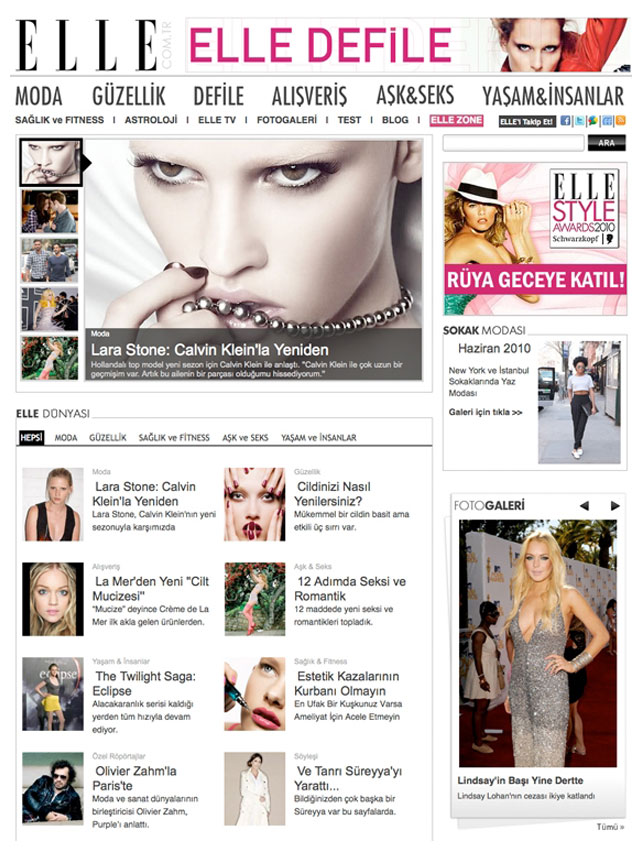The height and width of the screenshot is (853, 640).
Task: Click the La Mer blonde face thumbnail
Action: [53, 599]
